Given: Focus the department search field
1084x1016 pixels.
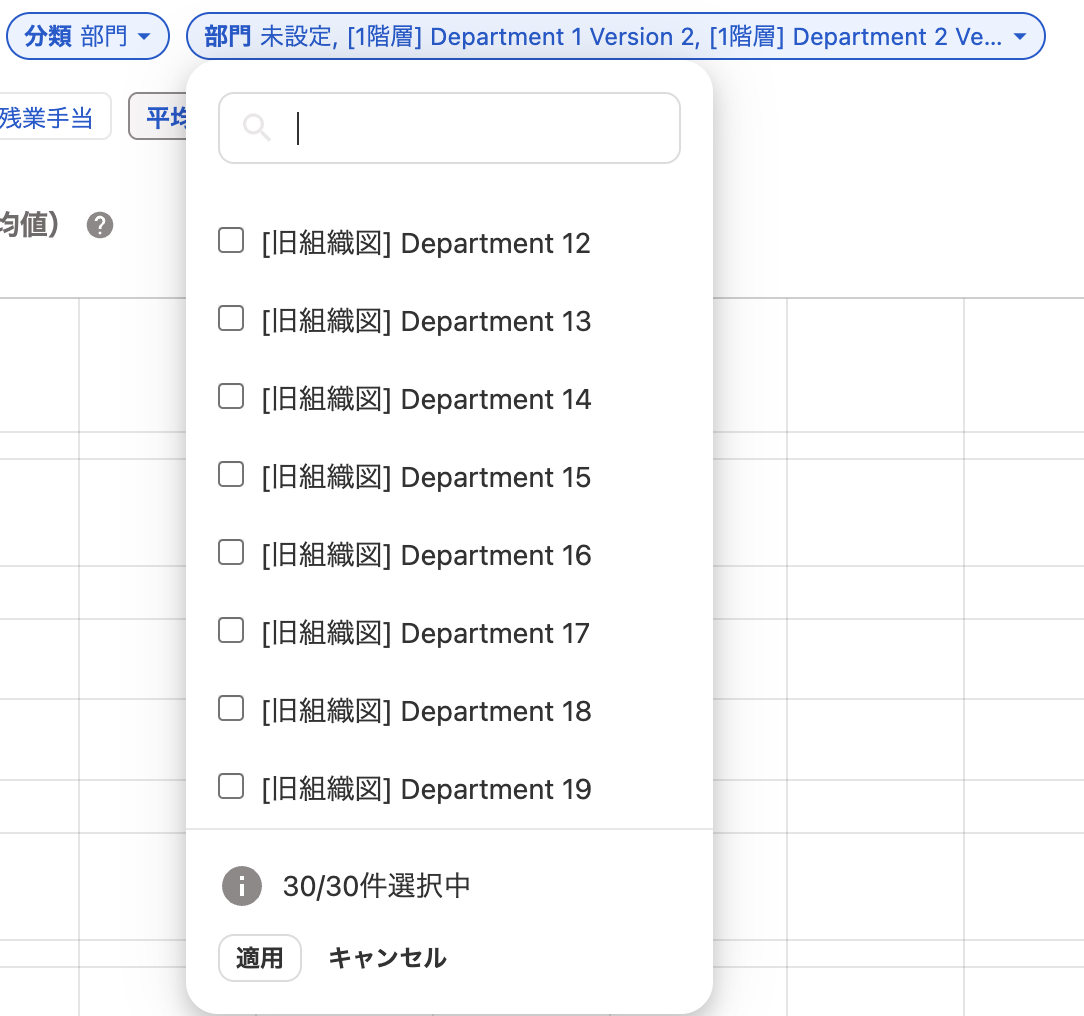Looking at the screenshot, I should (x=449, y=128).
